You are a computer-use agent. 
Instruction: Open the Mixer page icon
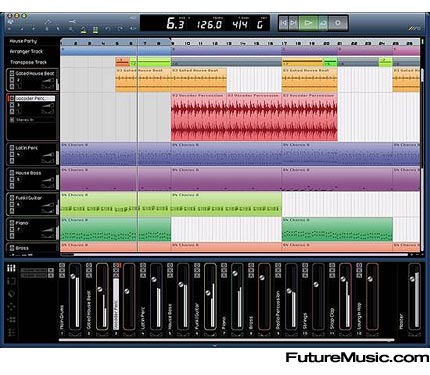[11, 268]
